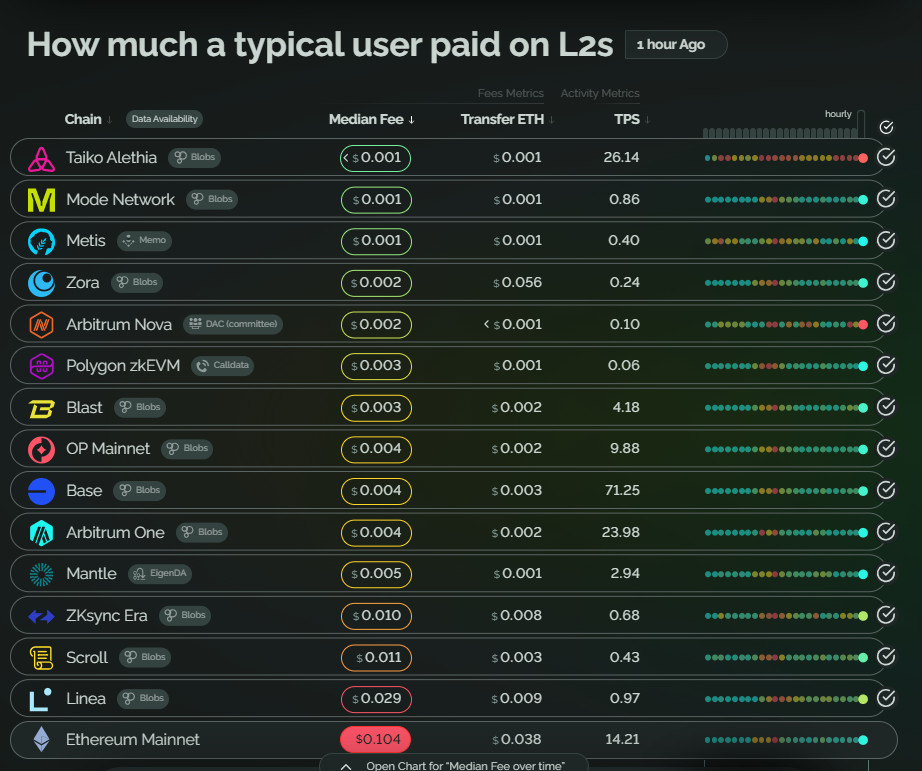Toggle the Metis row checkmark
This screenshot has height=771, width=922.
pos(886,241)
